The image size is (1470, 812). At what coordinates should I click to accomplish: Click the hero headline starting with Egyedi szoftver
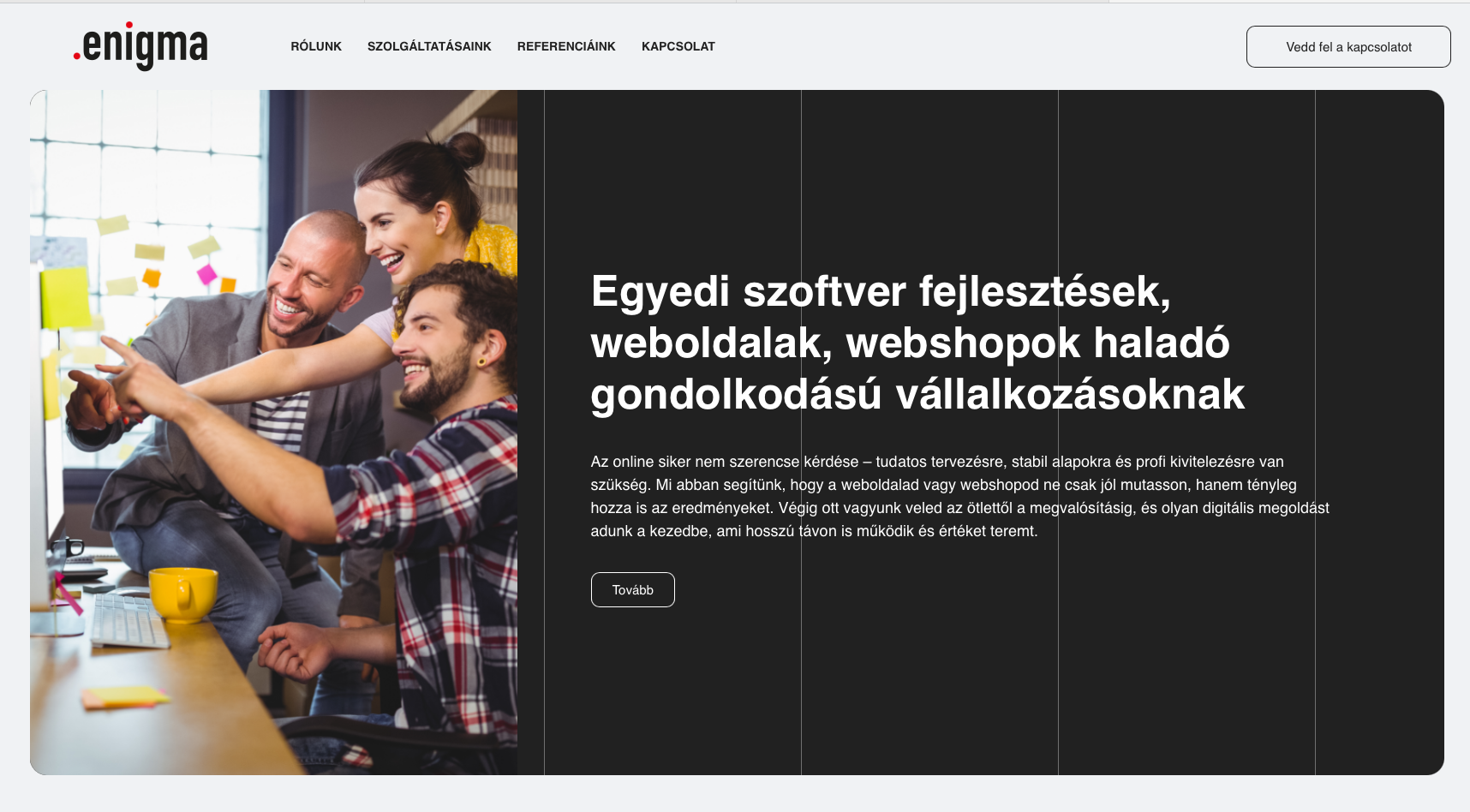point(917,343)
